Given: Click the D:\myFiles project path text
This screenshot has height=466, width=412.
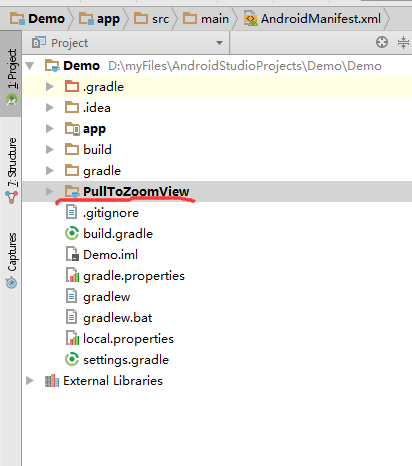Looking at the screenshot, I should click(245, 66).
